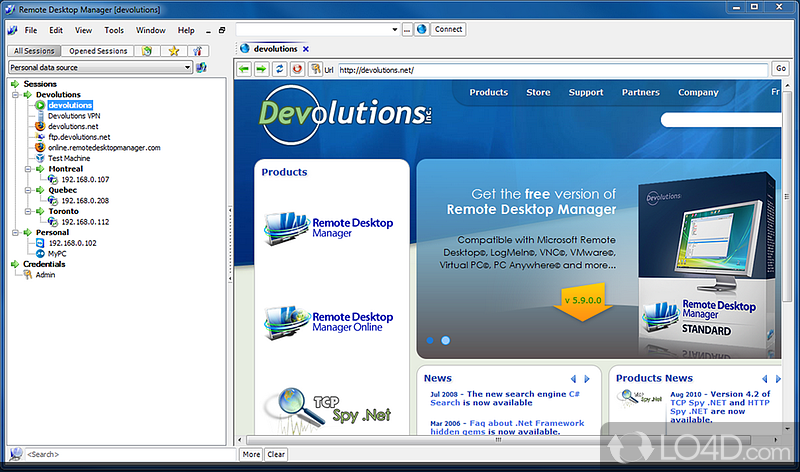Click the website search field
This screenshot has width=800, height=472.
721,120
